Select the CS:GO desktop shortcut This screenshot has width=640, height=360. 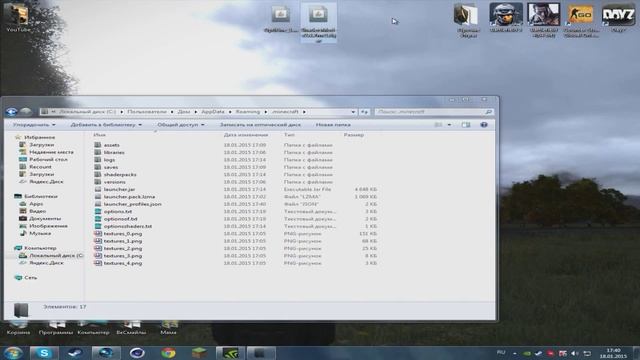click(x=581, y=20)
